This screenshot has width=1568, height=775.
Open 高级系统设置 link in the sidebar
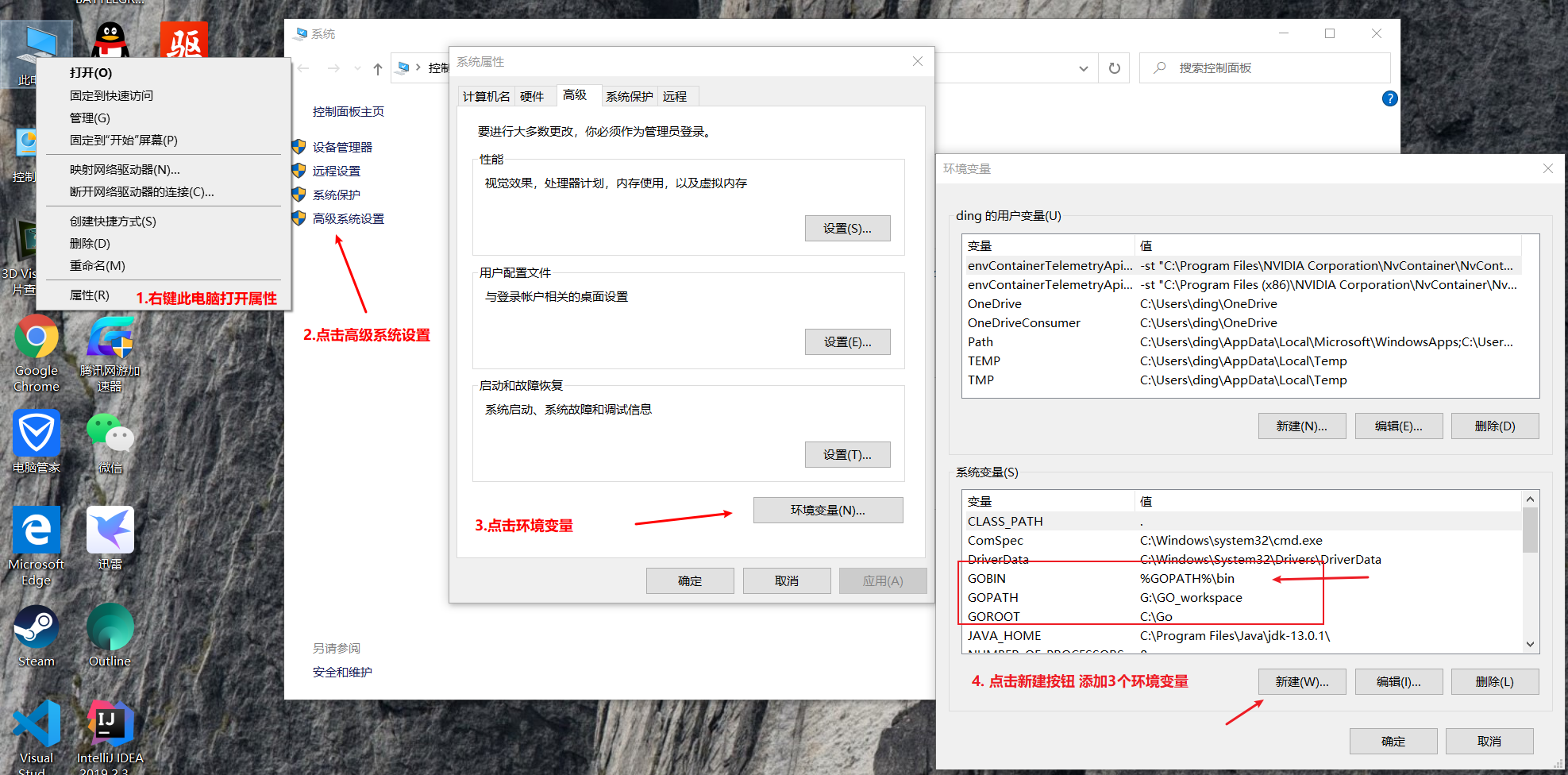347,218
